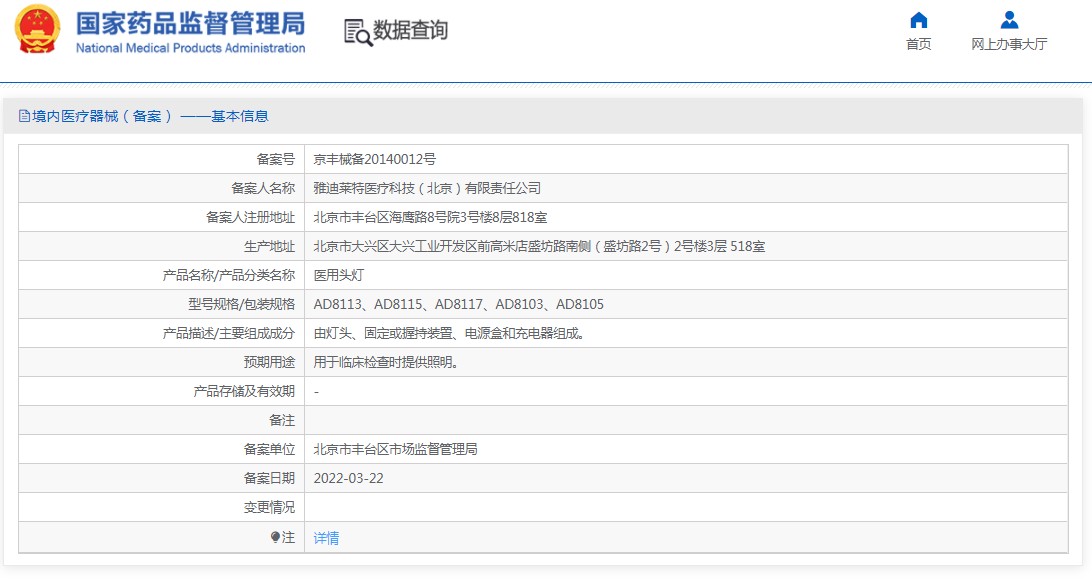Open the 详情 link
The width and height of the screenshot is (1092, 585).
(326, 538)
